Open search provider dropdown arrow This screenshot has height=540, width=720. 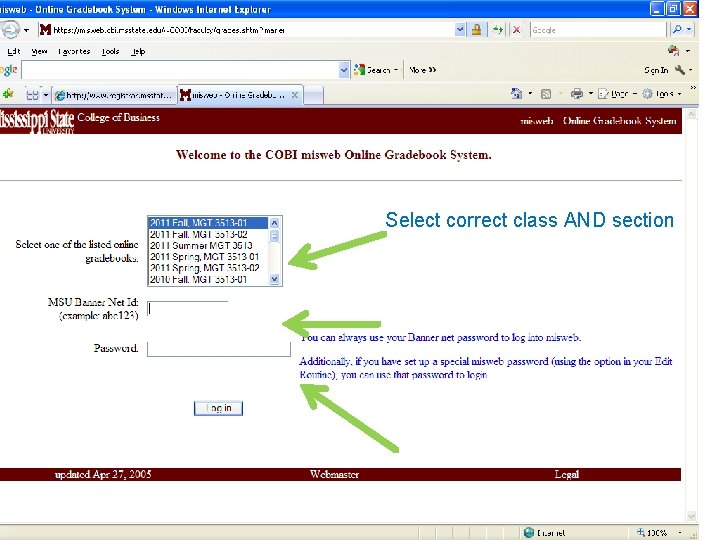(689, 30)
